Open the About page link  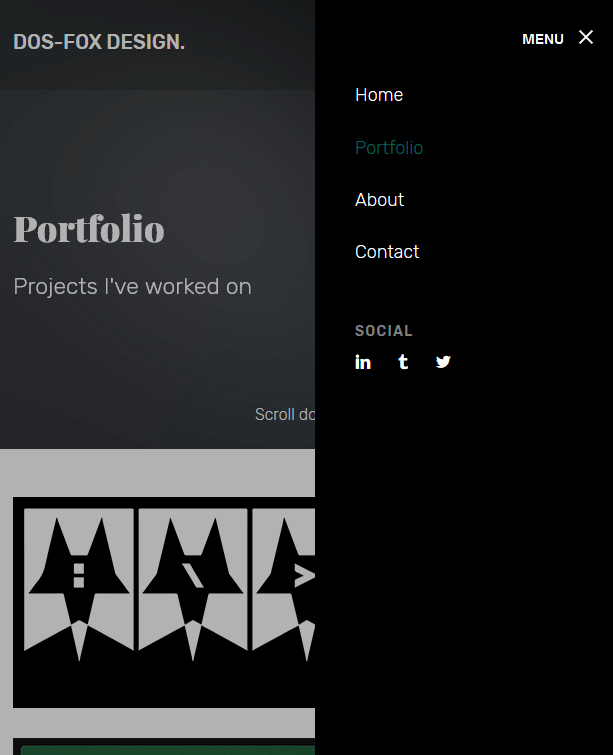point(379,200)
